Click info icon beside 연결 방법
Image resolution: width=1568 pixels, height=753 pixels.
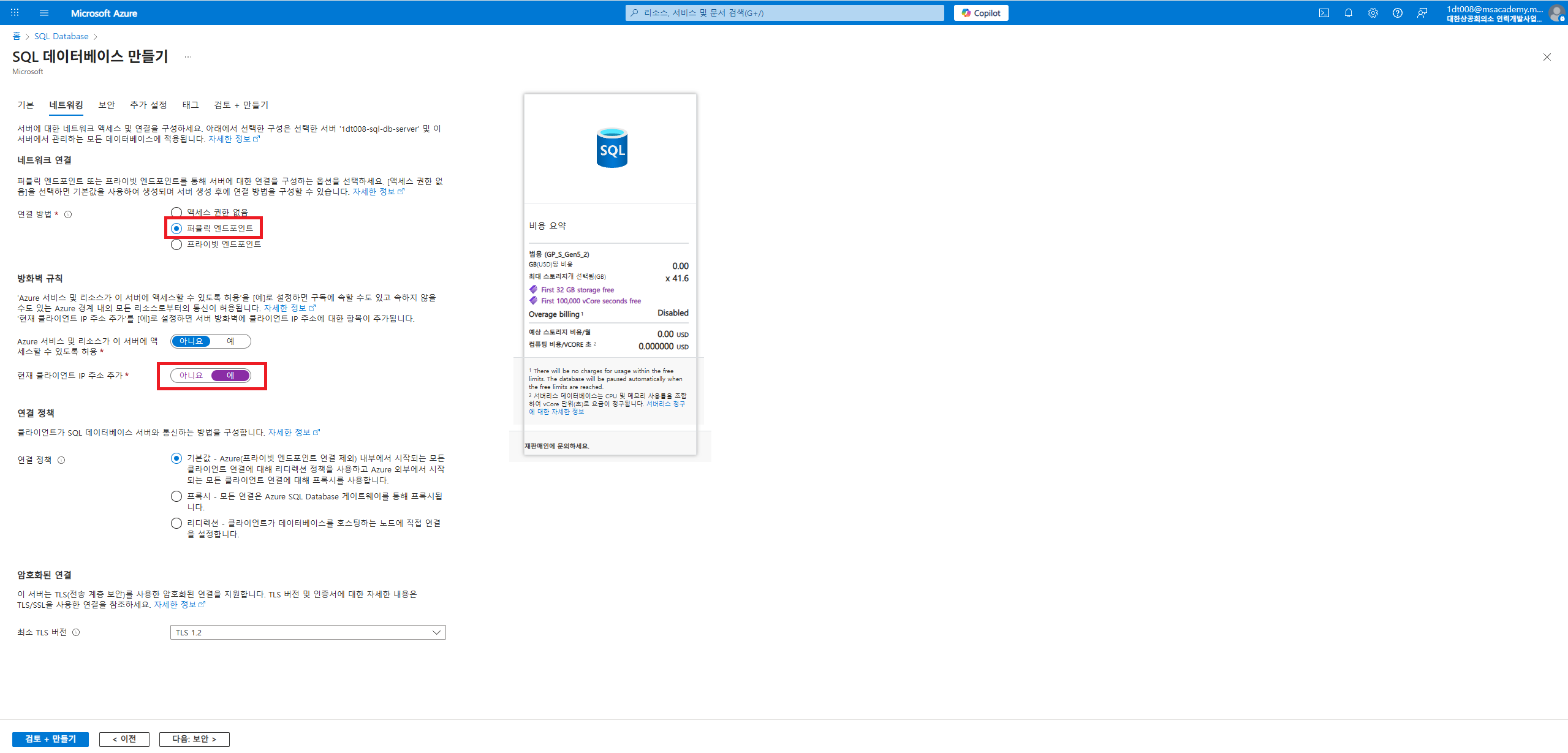[x=68, y=214]
